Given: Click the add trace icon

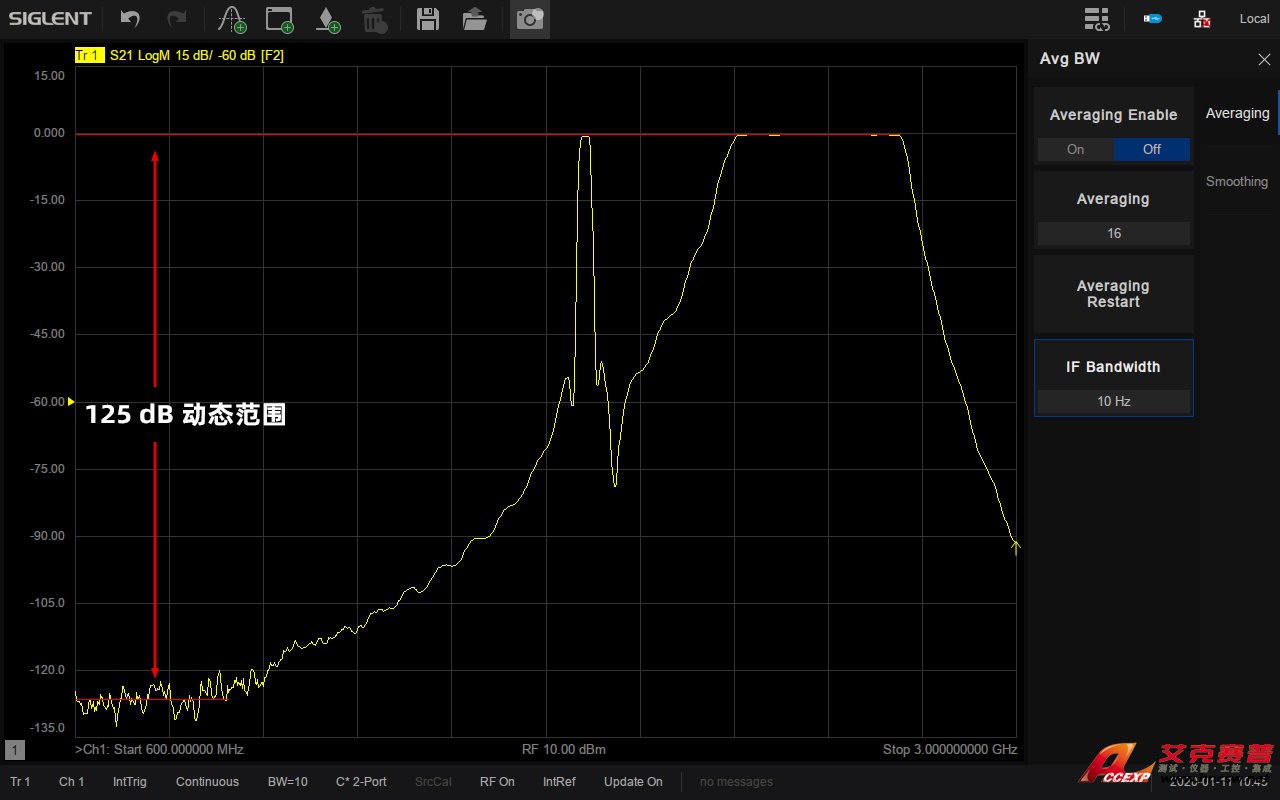Looking at the screenshot, I should [x=232, y=19].
